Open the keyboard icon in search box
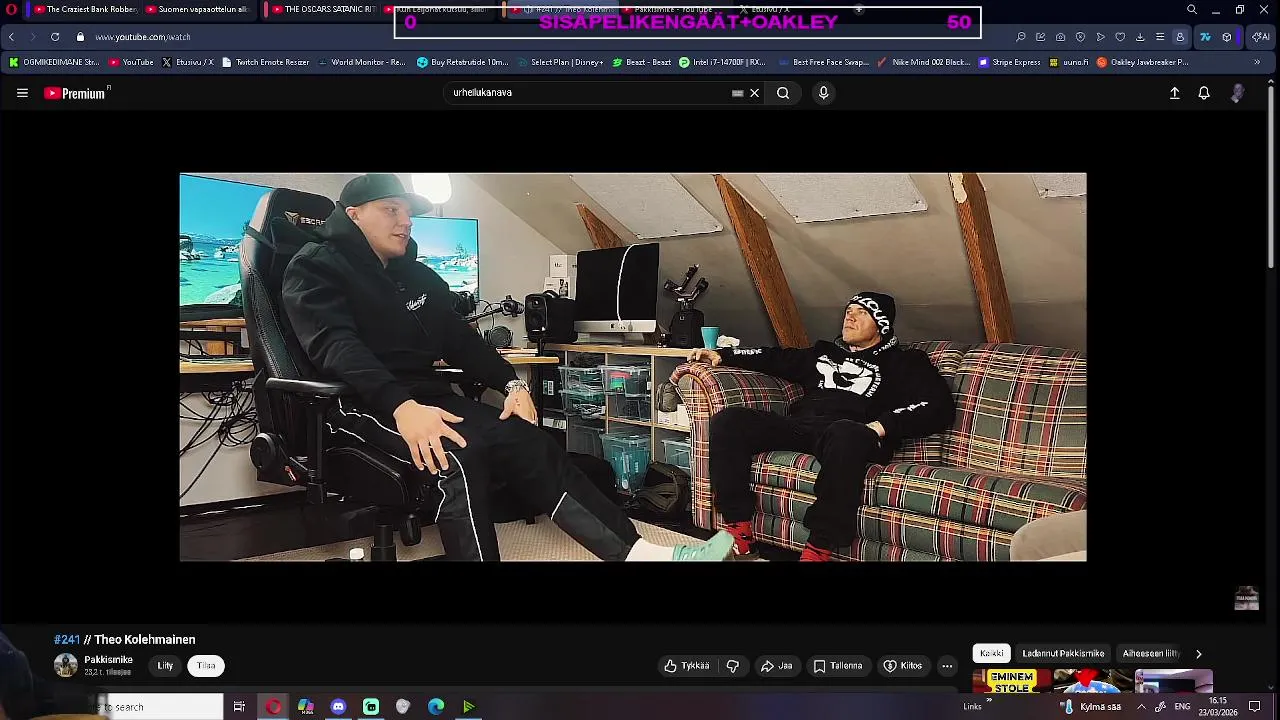The height and width of the screenshot is (720, 1280). pyautogui.click(x=738, y=93)
